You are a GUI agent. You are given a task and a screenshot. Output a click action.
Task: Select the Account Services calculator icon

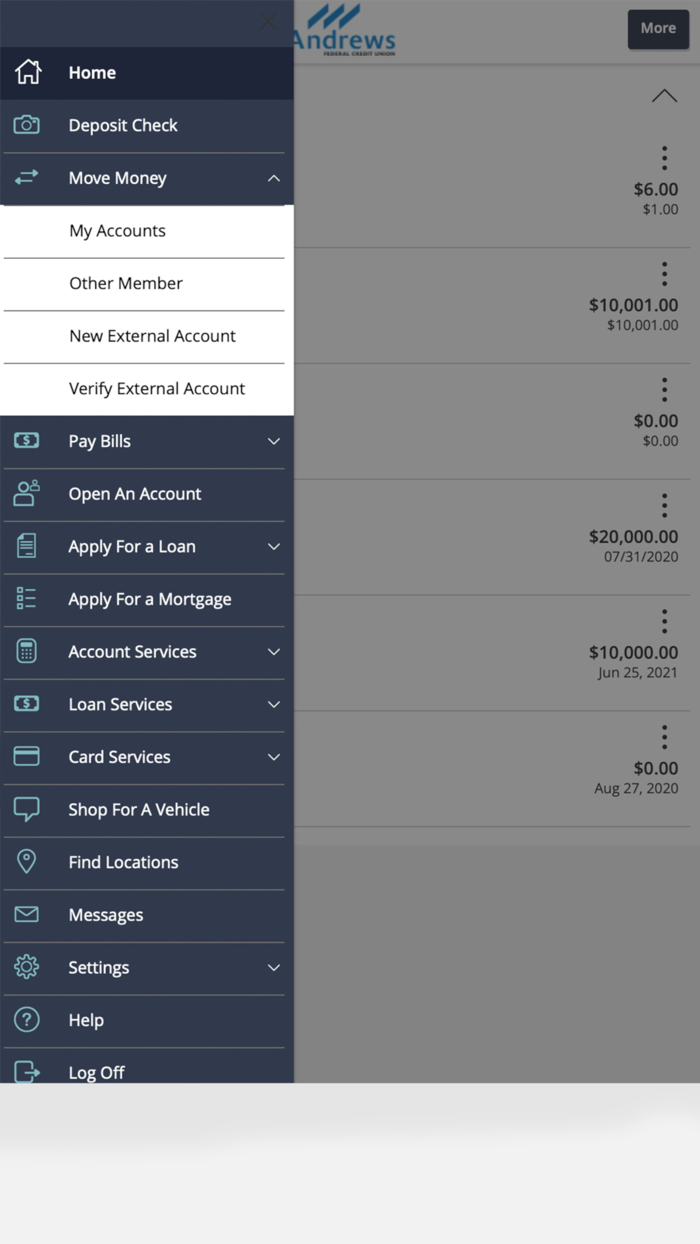pyautogui.click(x=27, y=652)
